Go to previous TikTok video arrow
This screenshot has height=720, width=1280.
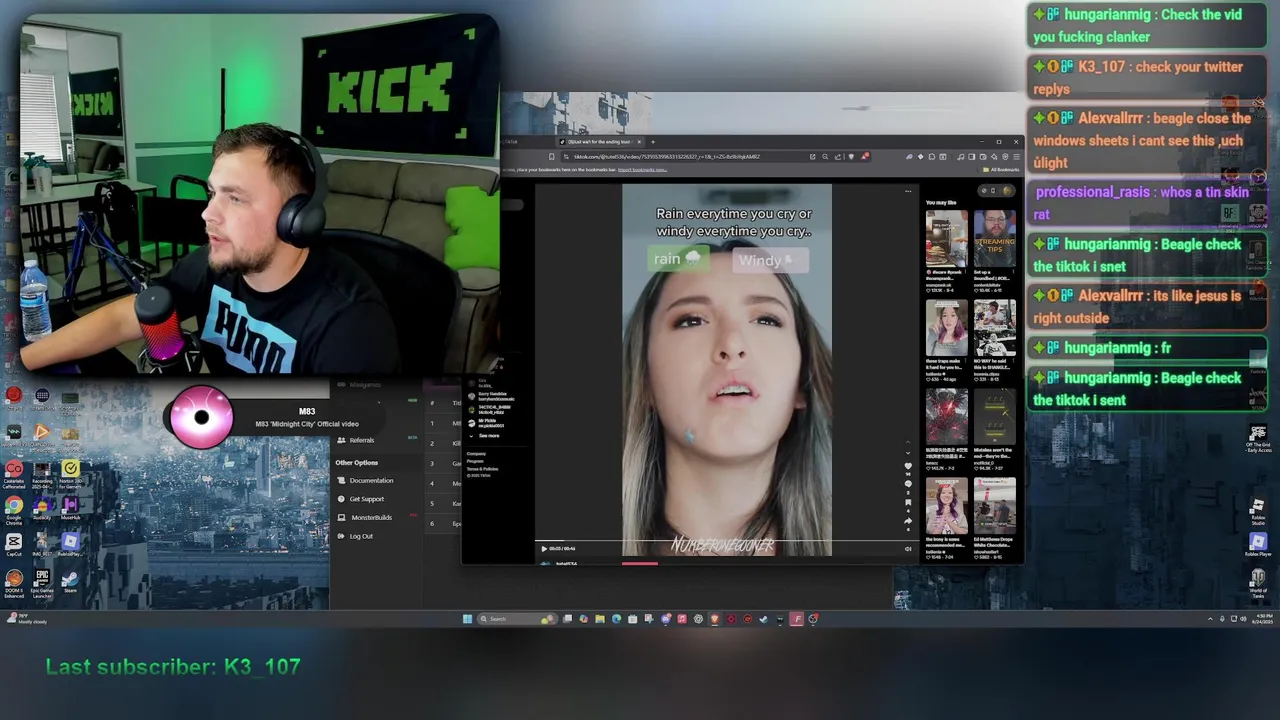pyautogui.click(x=908, y=442)
